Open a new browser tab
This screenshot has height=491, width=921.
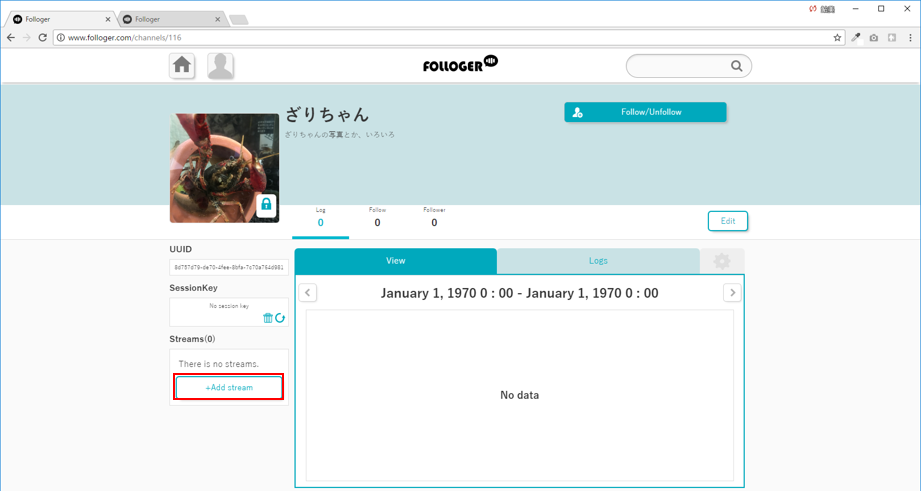pos(238,20)
